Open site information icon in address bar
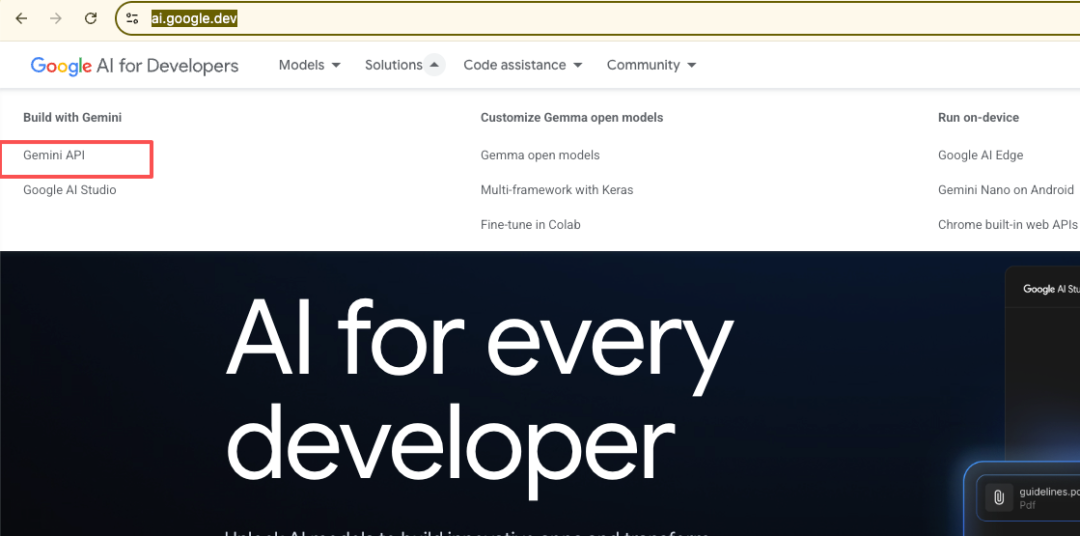 (132, 19)
